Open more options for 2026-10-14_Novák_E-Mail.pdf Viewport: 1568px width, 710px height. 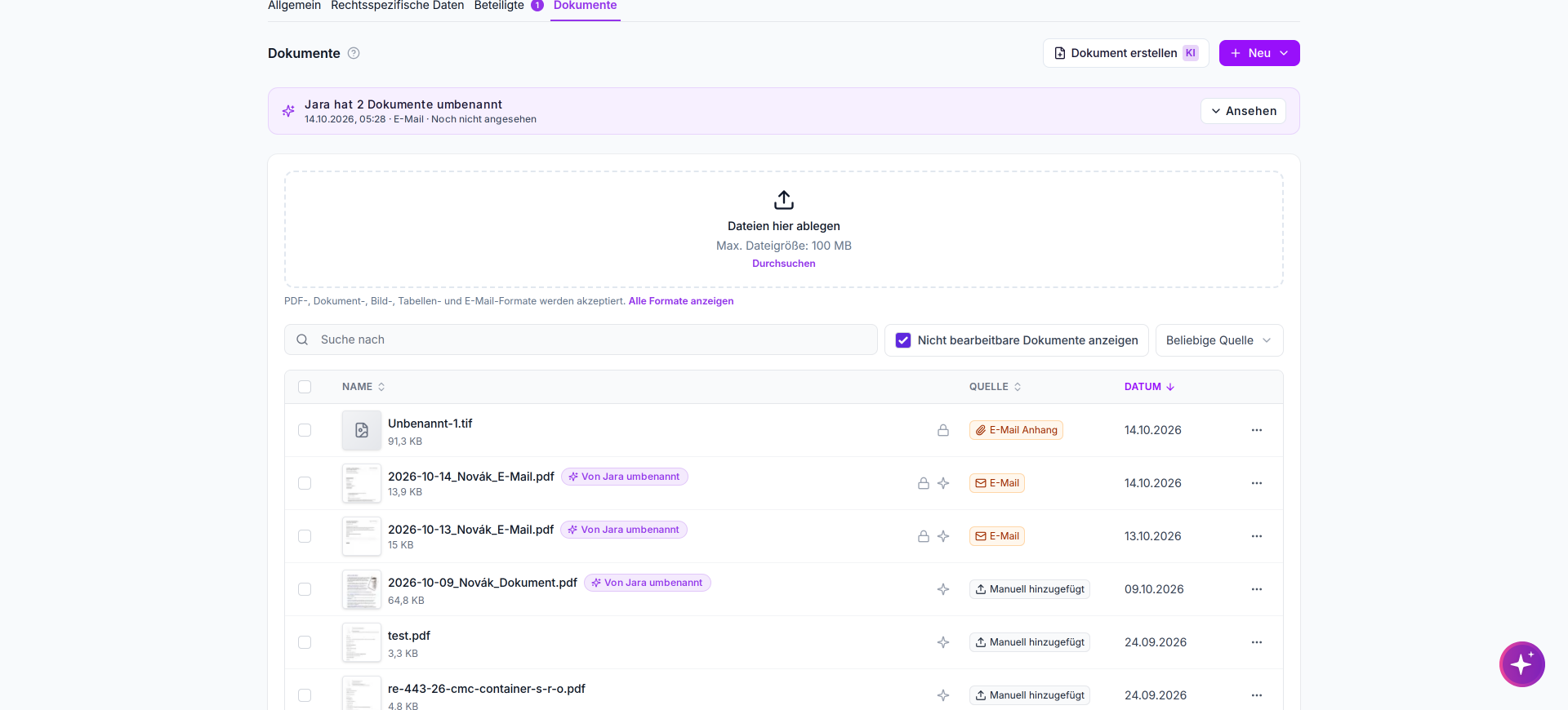1257,483
